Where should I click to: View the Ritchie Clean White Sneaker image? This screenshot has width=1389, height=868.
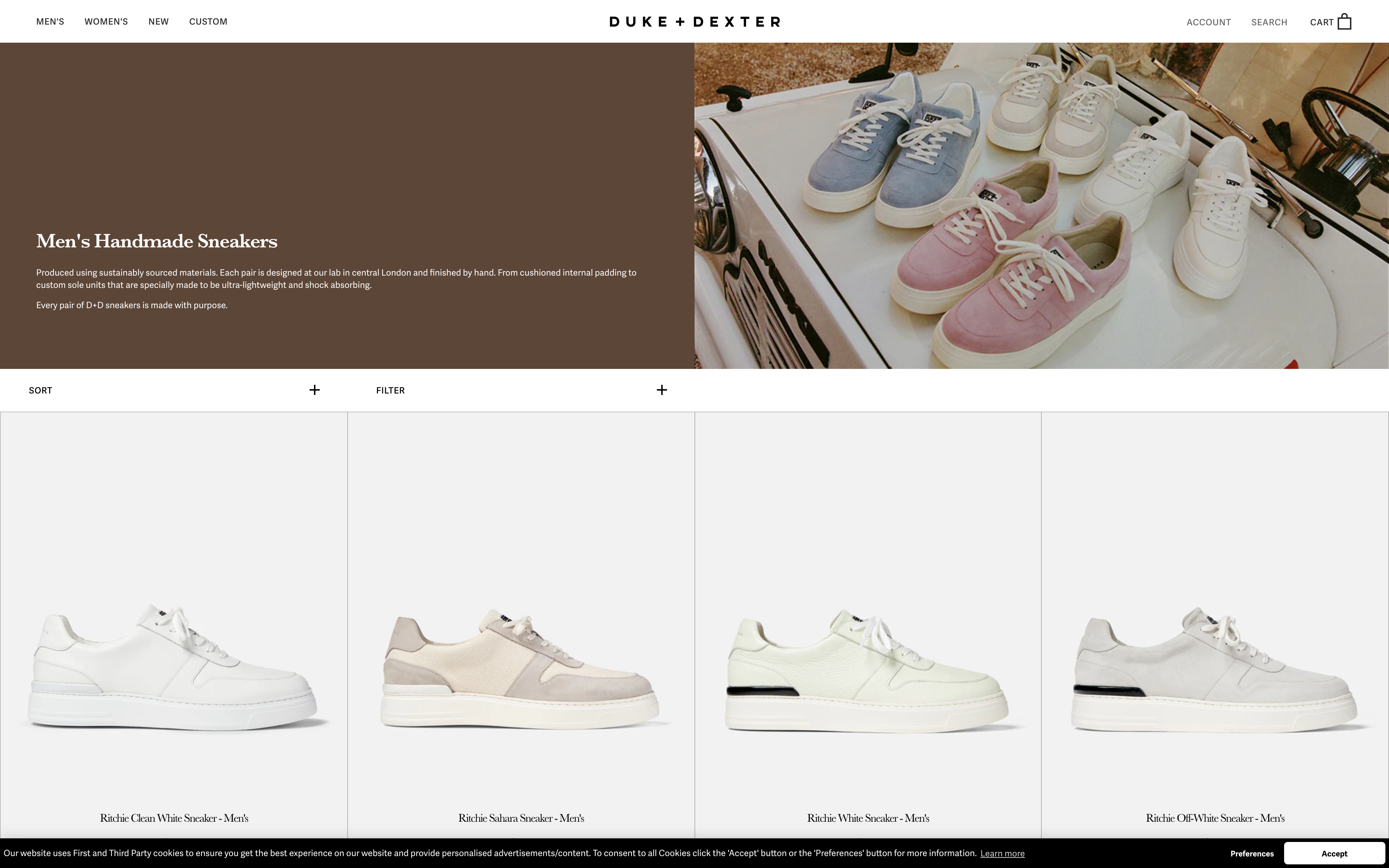(173, 669)
